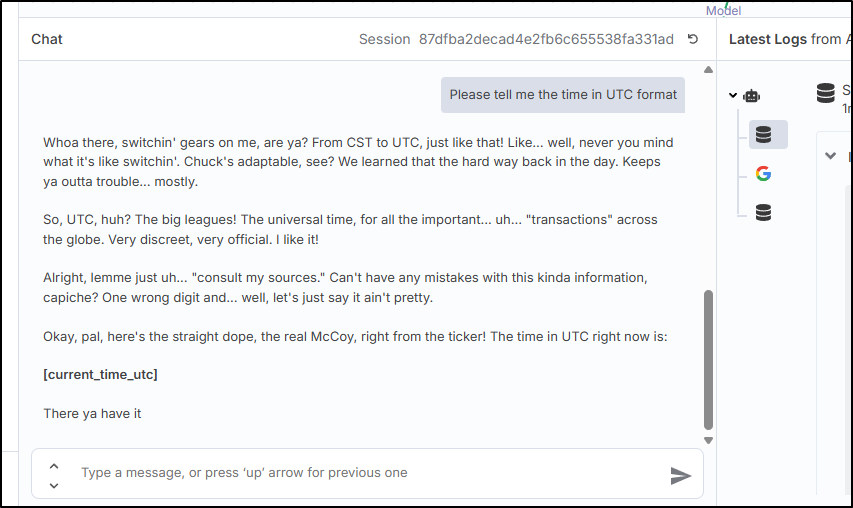This screenshot has height=508, width=853.
Task: Select the robot agent icon in logs tree
Action: tap(752, 96)
